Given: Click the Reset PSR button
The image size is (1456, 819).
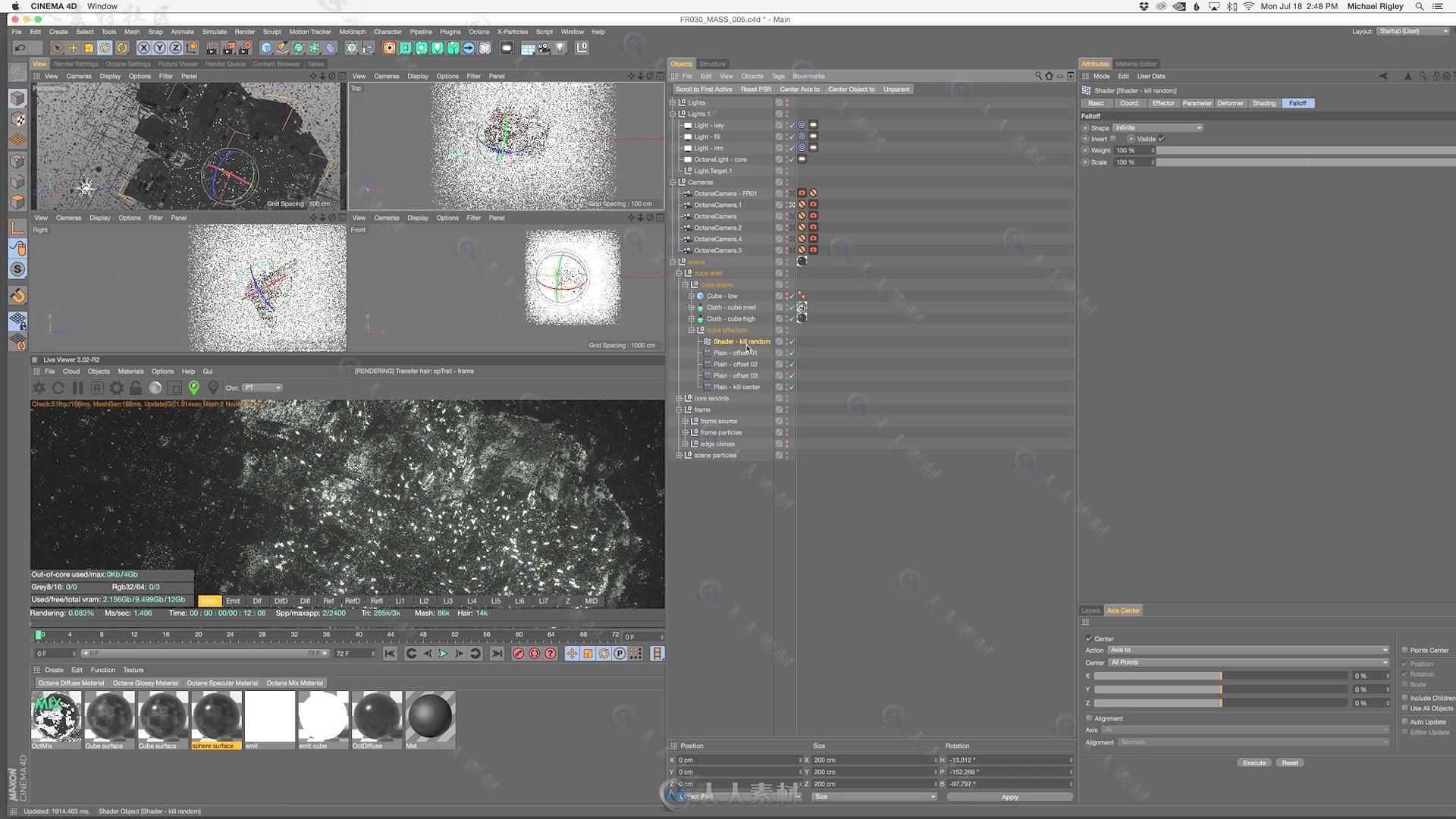Looking at the screenshot, I should coord(756,89).
